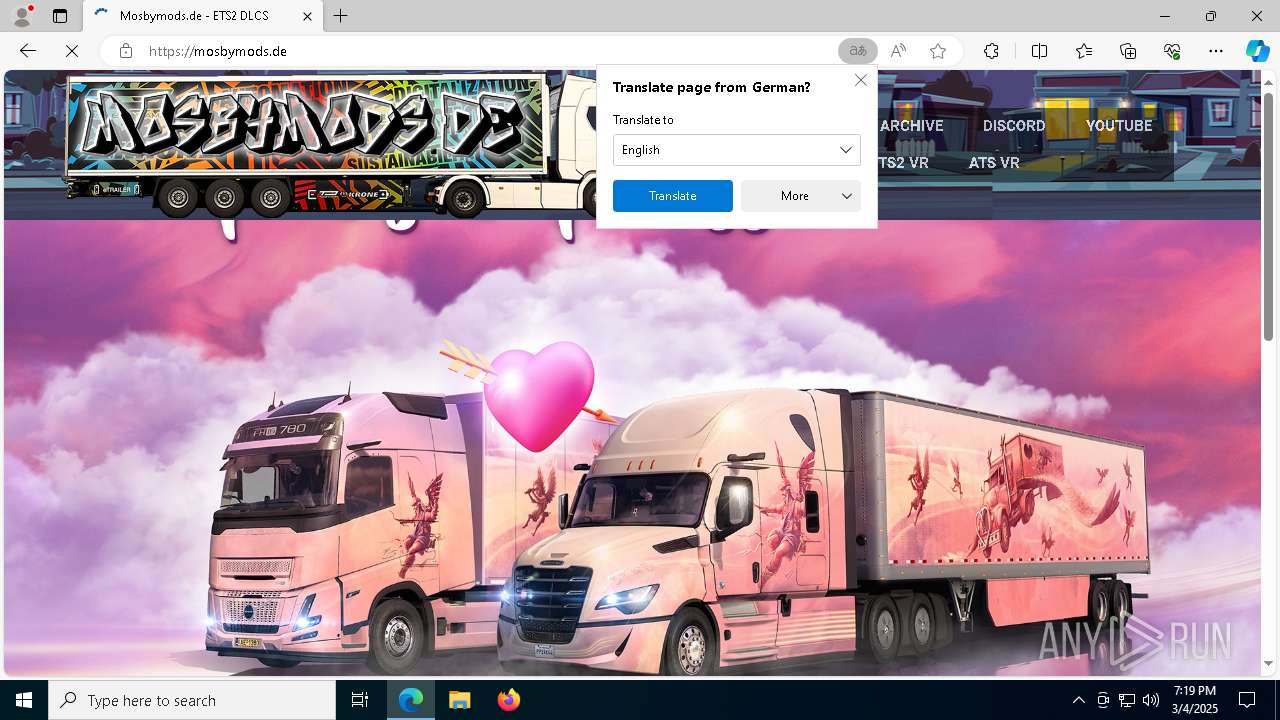Open the YOUTUBE menu link
This screenshot has height=720, width=1280.
pyautogui.click(x=1119, y=126)
